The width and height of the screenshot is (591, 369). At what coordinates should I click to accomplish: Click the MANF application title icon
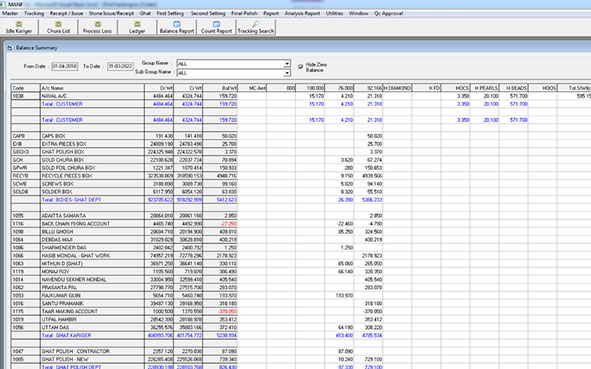pyautogui.click(x=3, y=4)
